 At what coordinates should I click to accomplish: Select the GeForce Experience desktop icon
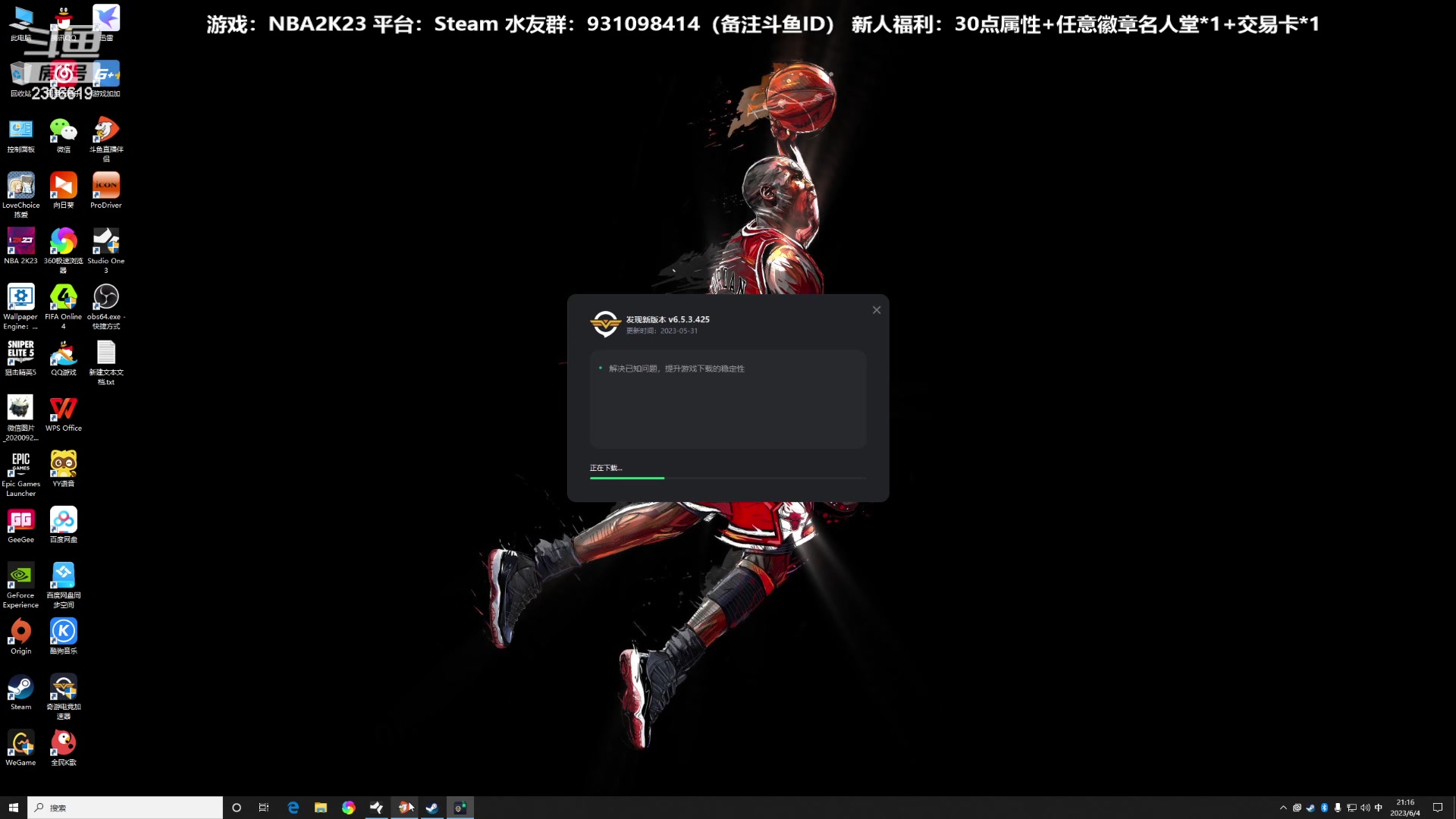(20, 585)
